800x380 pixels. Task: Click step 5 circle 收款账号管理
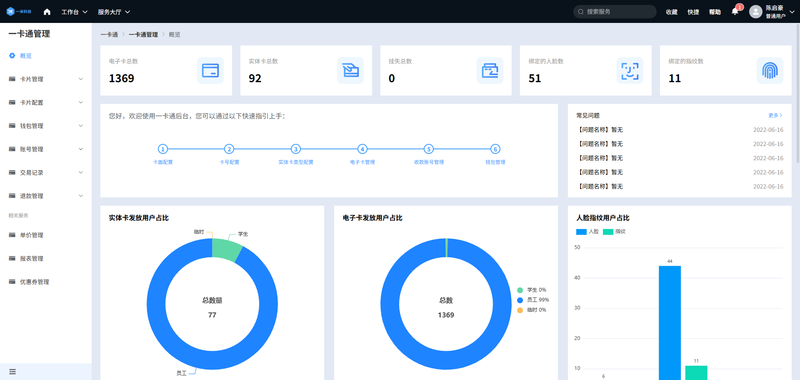tap(429, 149)
